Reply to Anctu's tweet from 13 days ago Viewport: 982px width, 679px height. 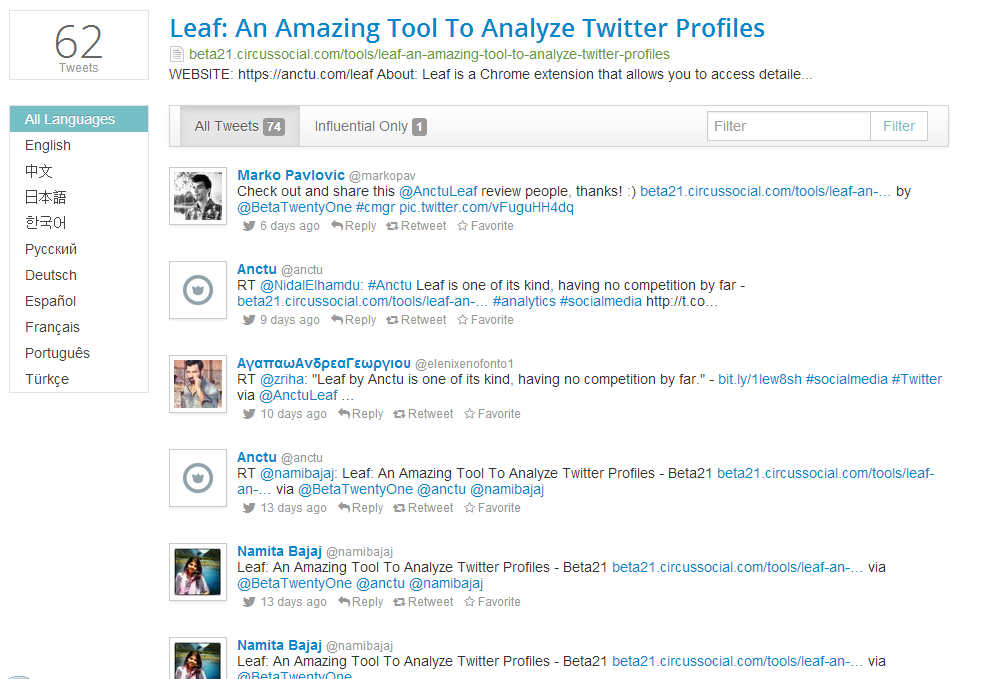pyautogui.click(x=360, y=508)
